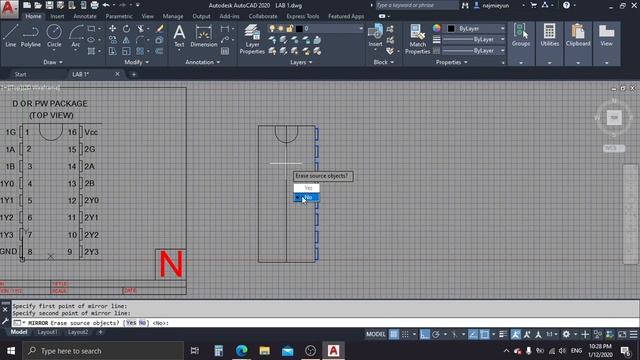Click the Explode tool icon

point(159,40)
